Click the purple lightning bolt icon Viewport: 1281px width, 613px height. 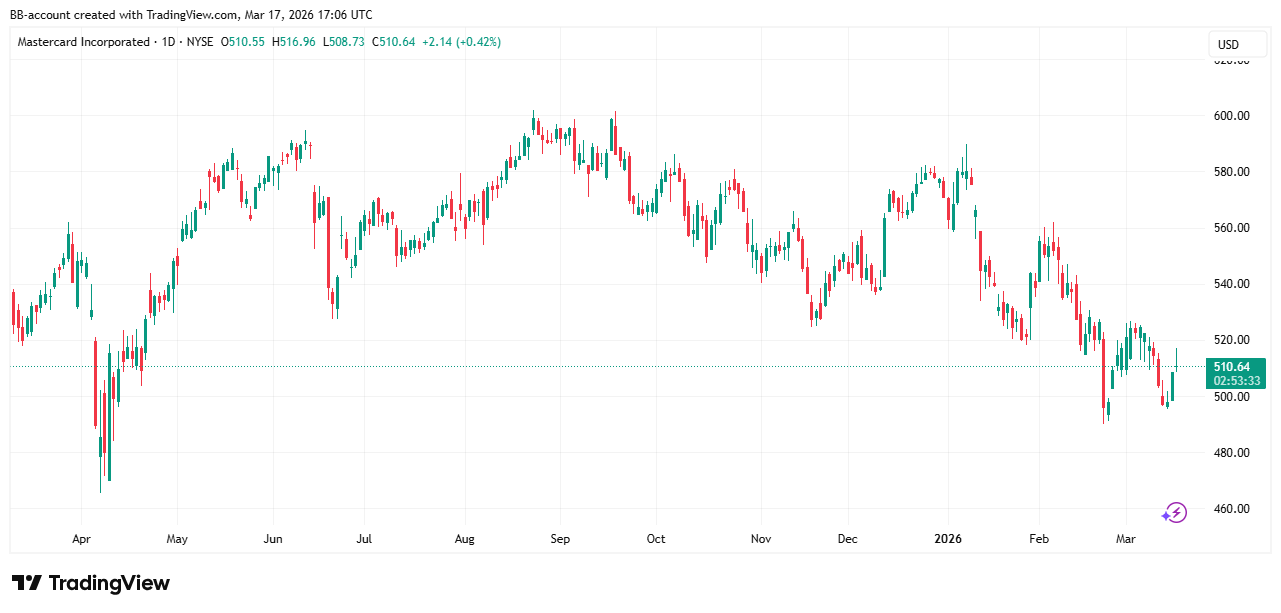[x=1174, y=513]
